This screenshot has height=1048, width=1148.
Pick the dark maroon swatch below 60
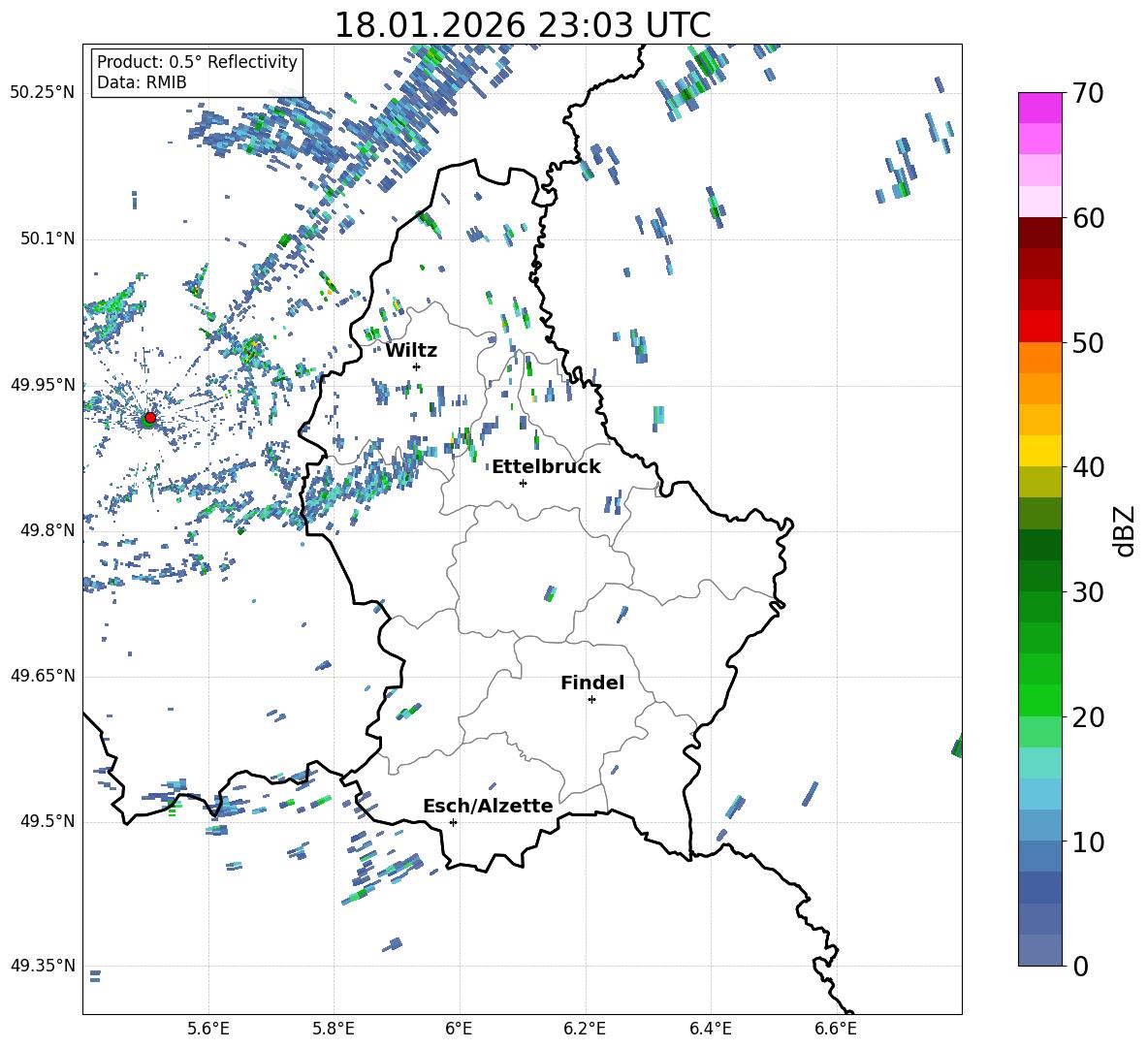[1040, 233]
